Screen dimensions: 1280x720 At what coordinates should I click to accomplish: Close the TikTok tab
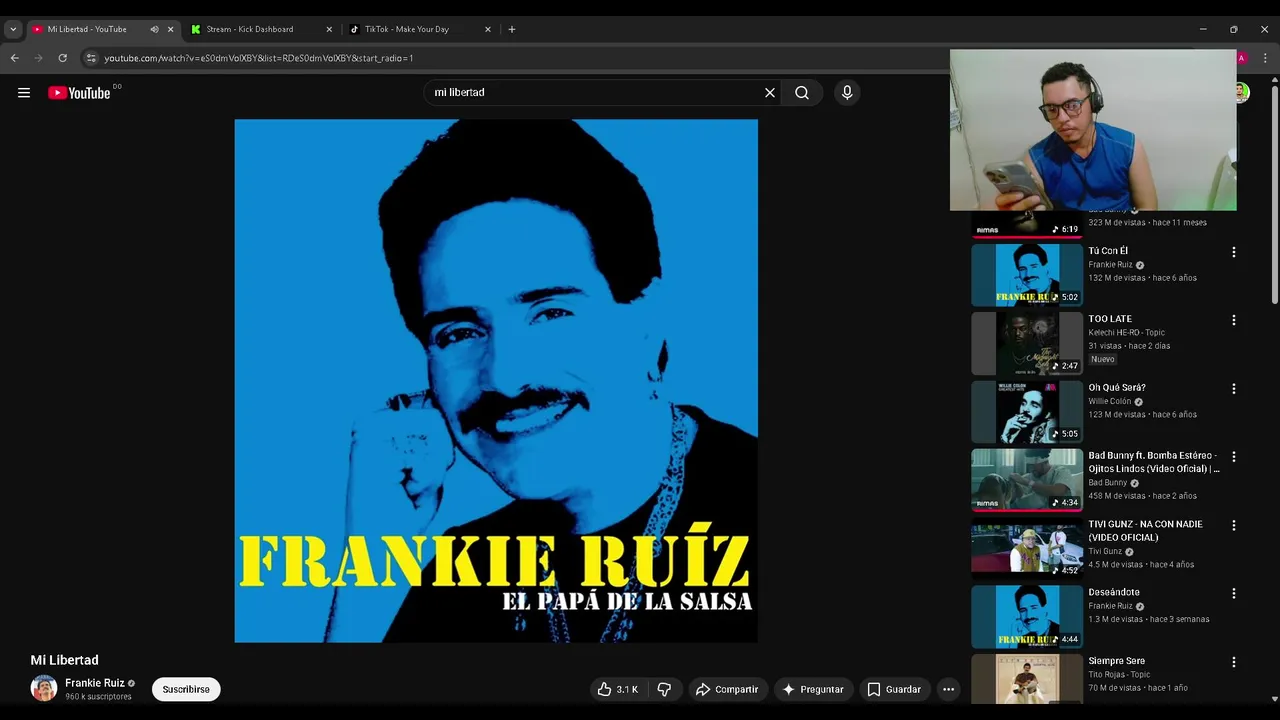coord(488,29)
